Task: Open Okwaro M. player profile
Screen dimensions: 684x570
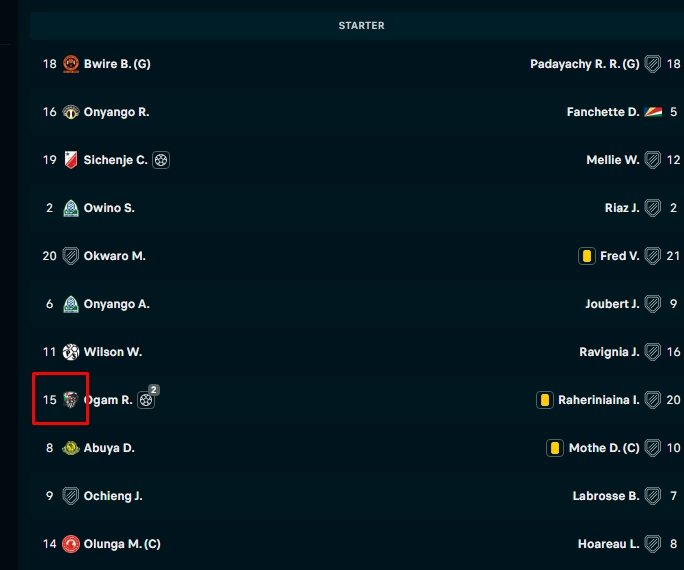Action: pos(115,256)
